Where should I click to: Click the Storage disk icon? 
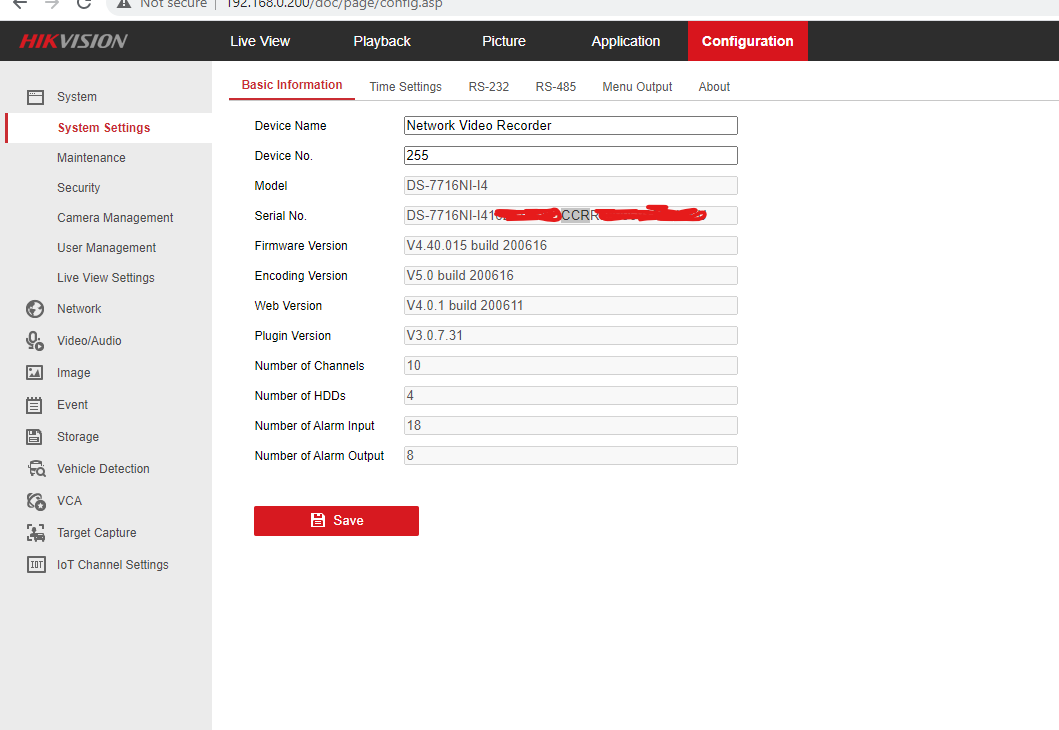click(x=35, y=437)
